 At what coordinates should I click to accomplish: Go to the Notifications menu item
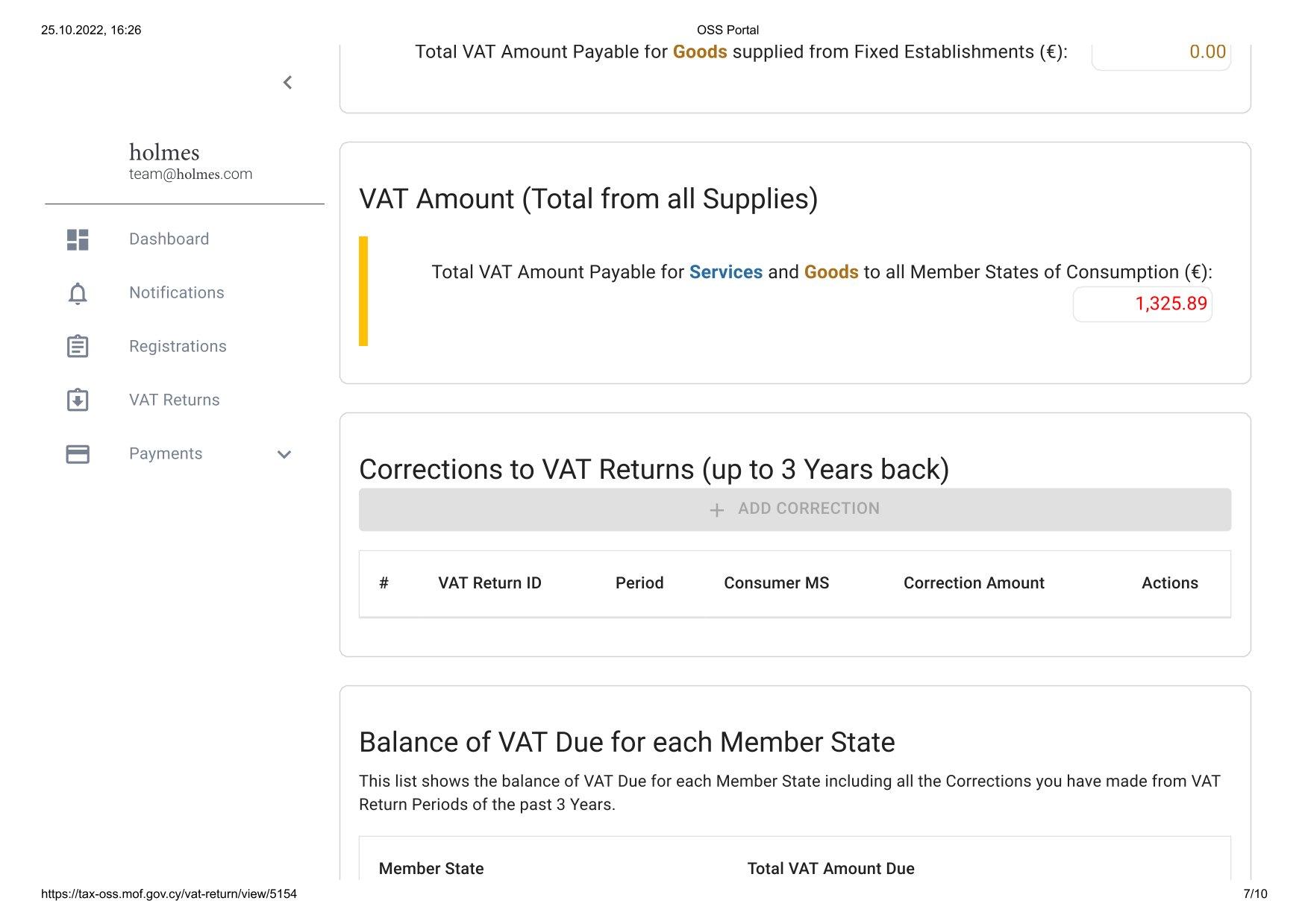(176, 292)
